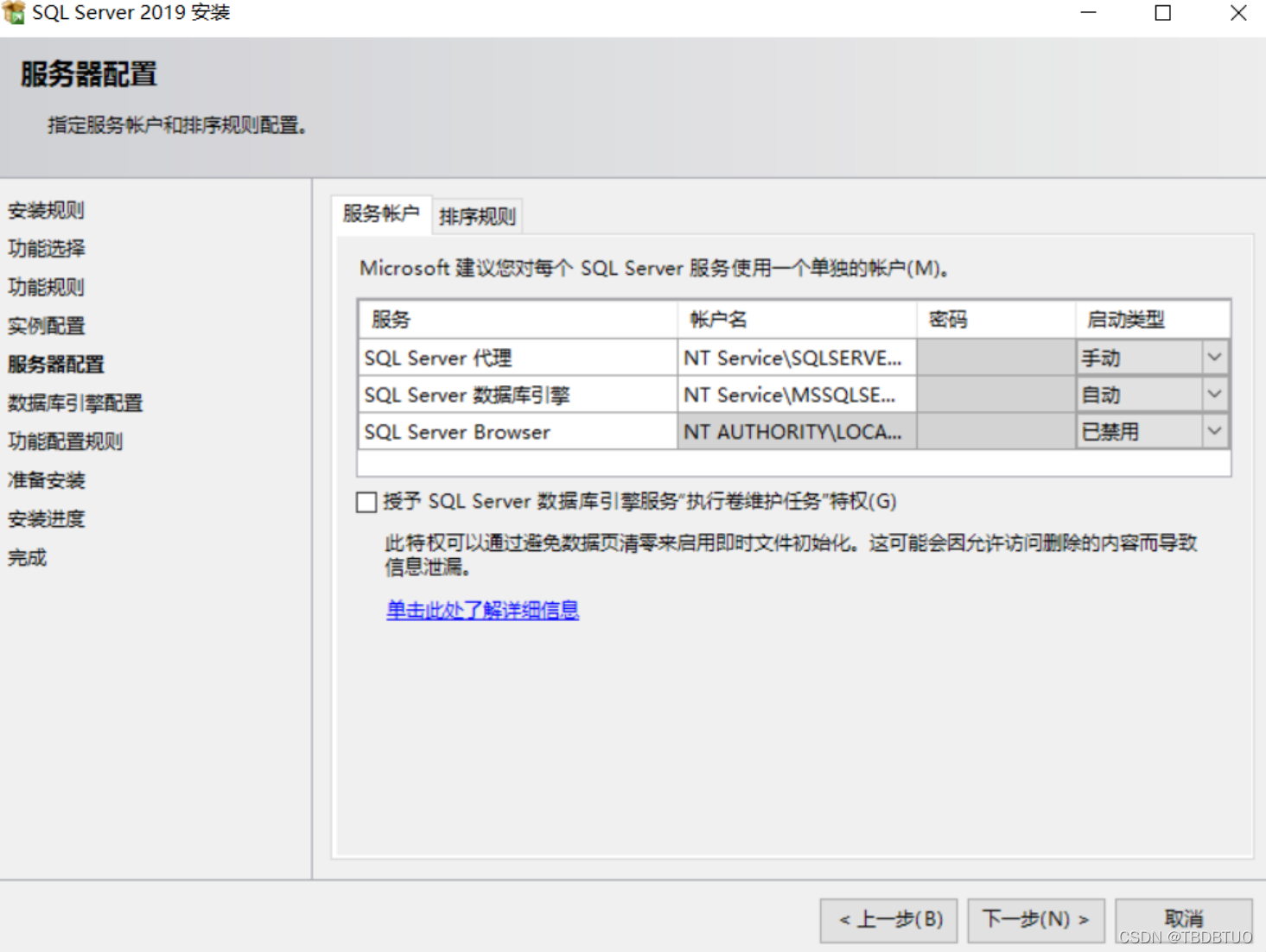This screenshot has height=952, width=1266.
Task: Expand startup type dropdown for SQL Server 代理
Action: (x=1216, y=357)
